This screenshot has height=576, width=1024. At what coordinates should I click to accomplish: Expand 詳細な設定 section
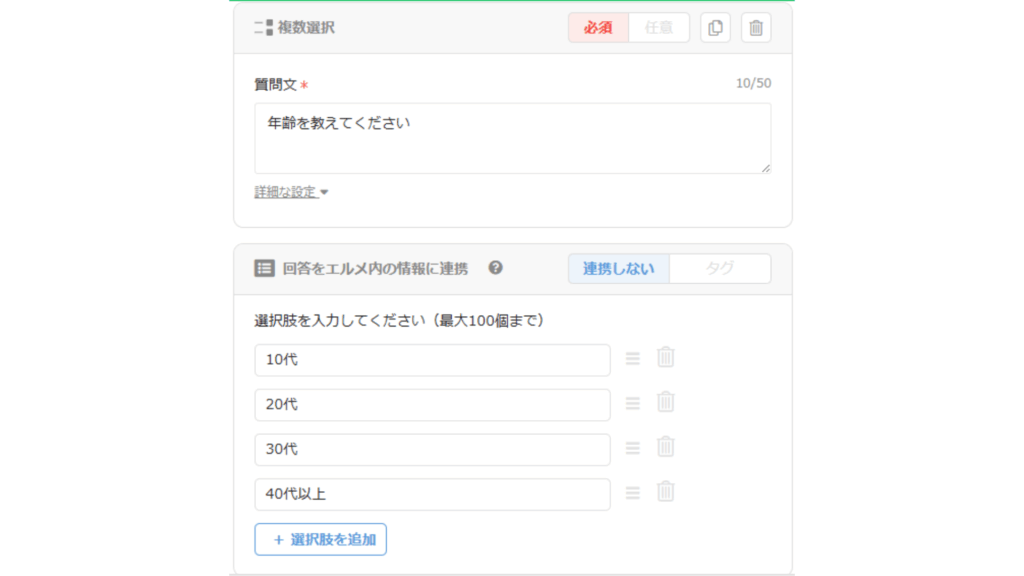291,192
